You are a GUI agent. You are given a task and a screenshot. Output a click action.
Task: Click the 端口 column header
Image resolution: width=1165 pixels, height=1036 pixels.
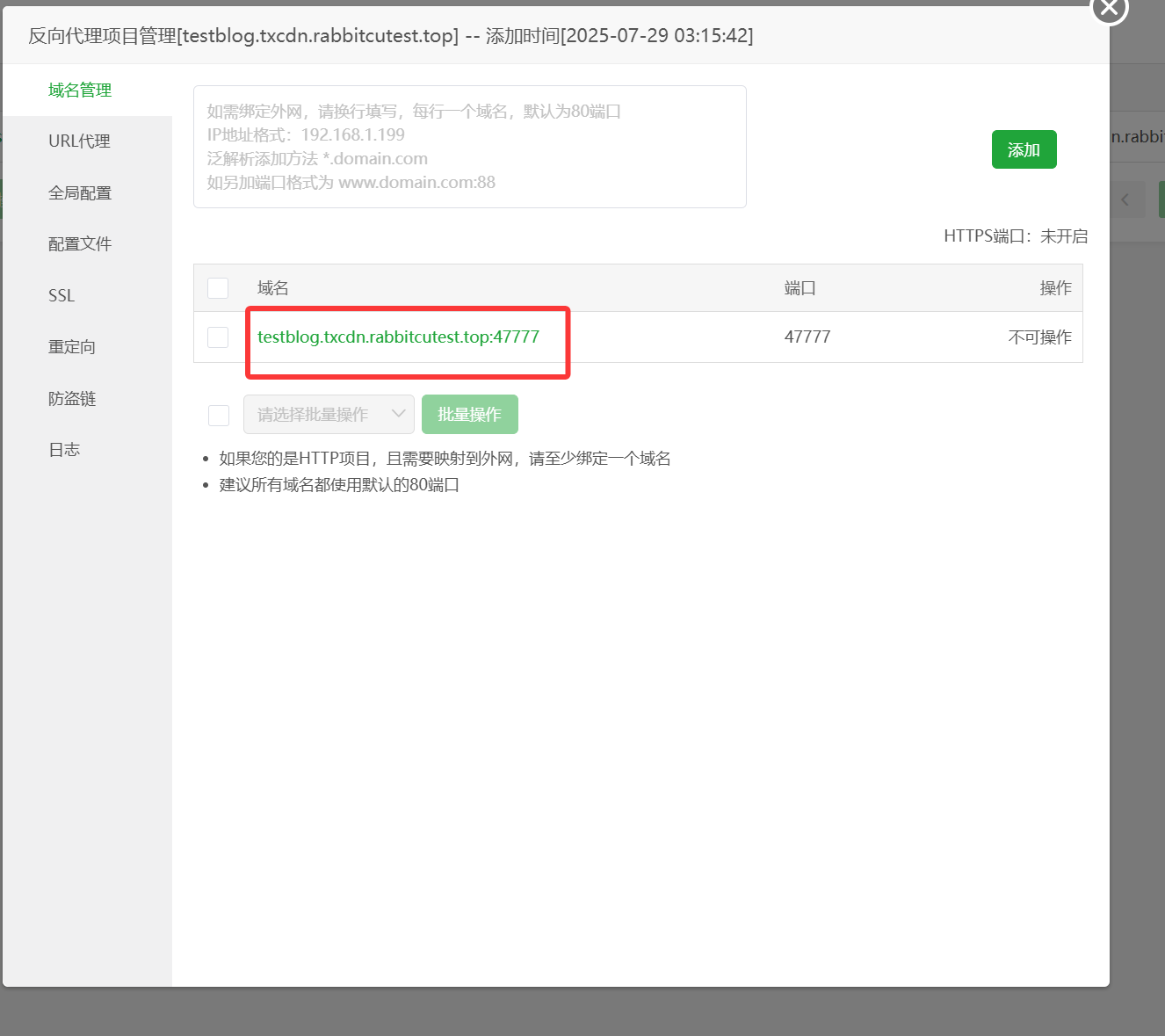(800, 288)
